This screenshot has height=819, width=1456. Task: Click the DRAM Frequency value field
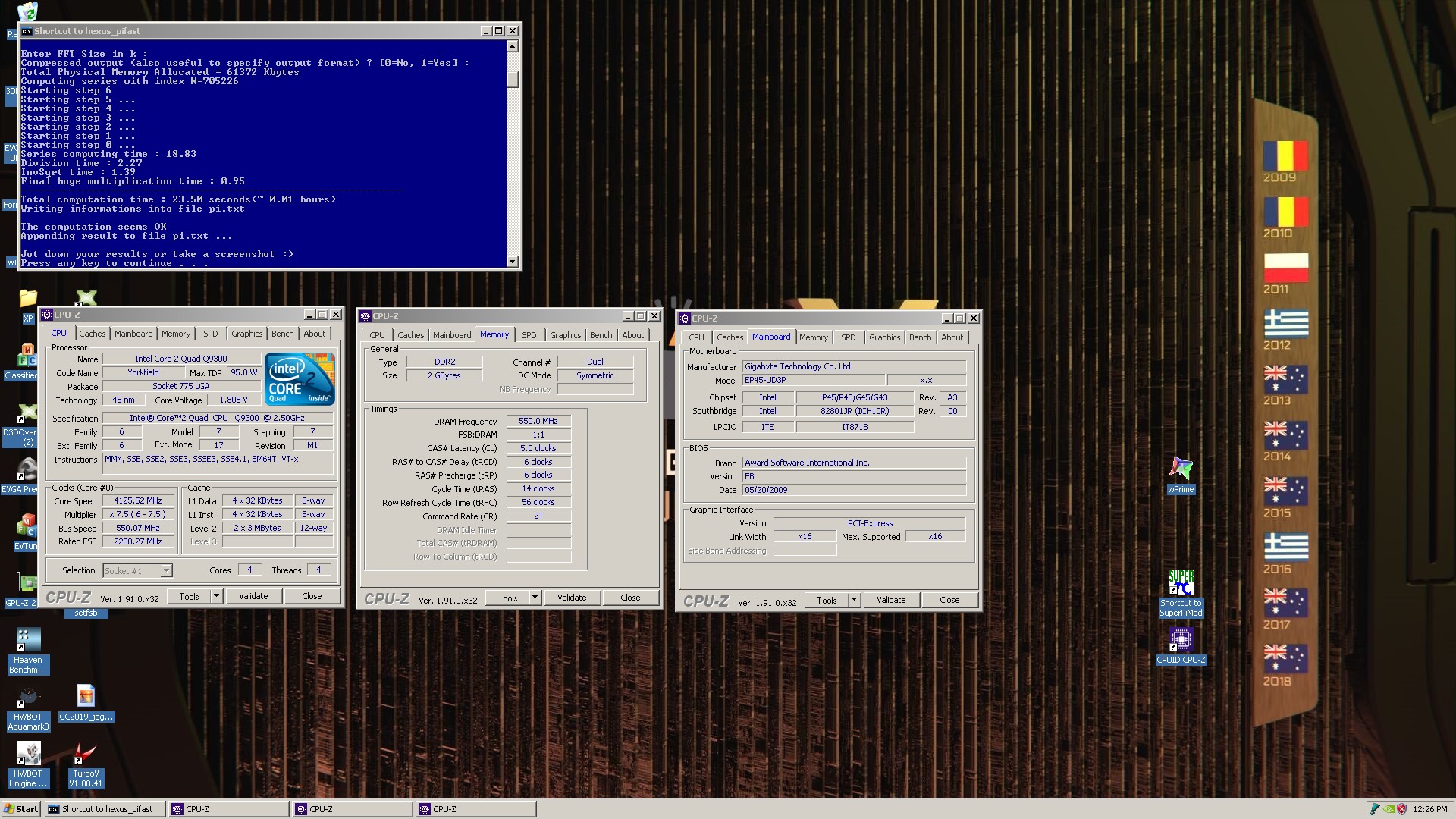[538, 421]
